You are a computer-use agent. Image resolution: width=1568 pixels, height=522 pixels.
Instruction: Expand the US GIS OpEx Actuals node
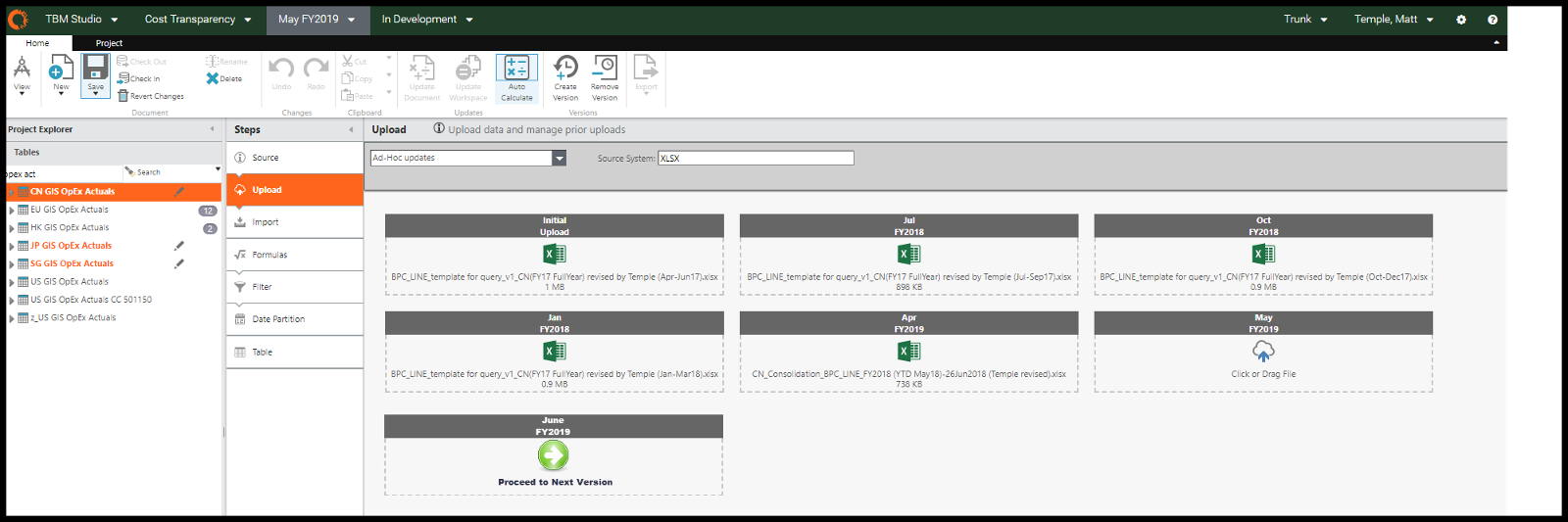point(12,282)
